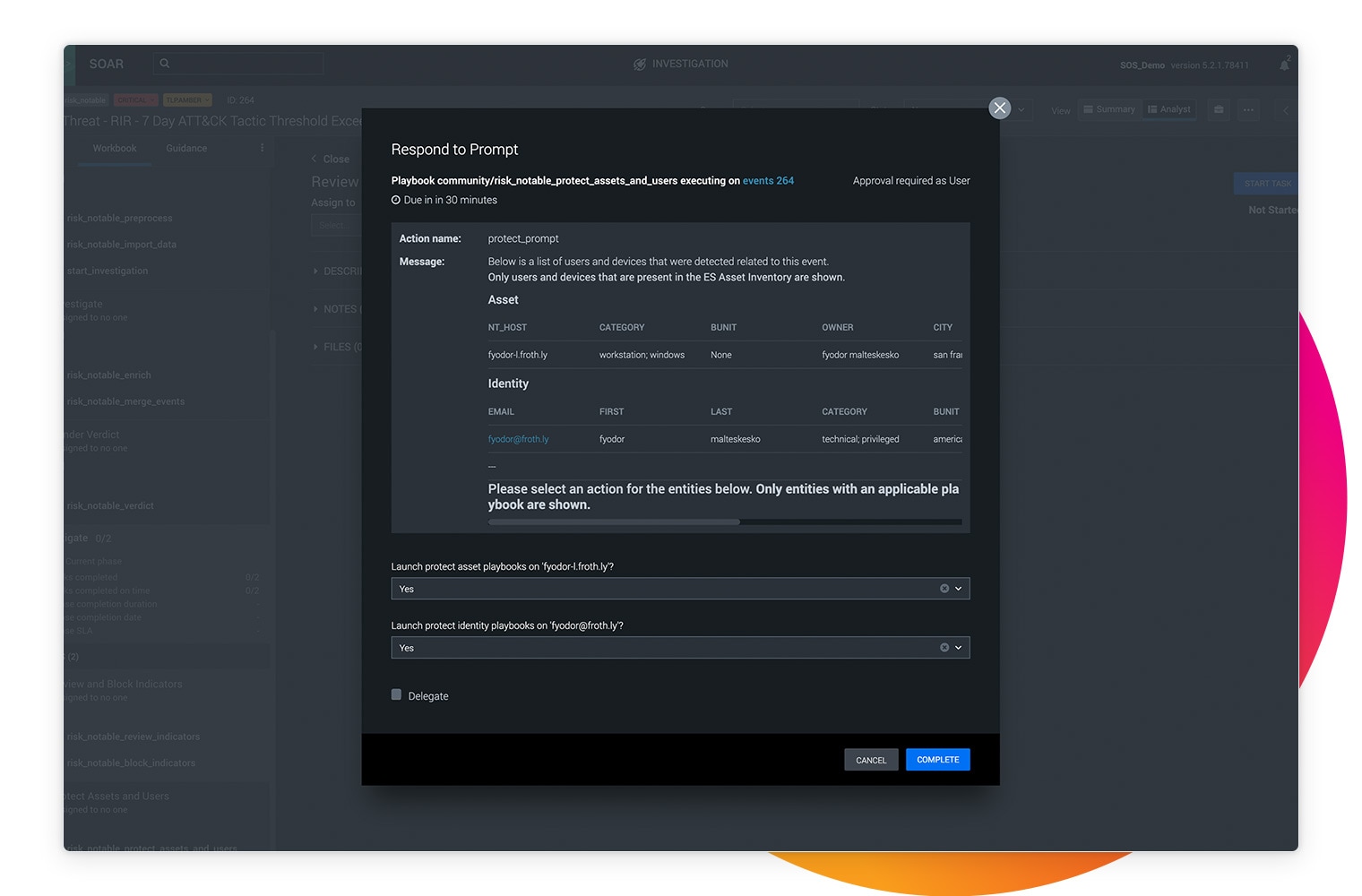Screen dimensions: 1362x896
Task: Click the CANCEL button
Action: [870, 760]
